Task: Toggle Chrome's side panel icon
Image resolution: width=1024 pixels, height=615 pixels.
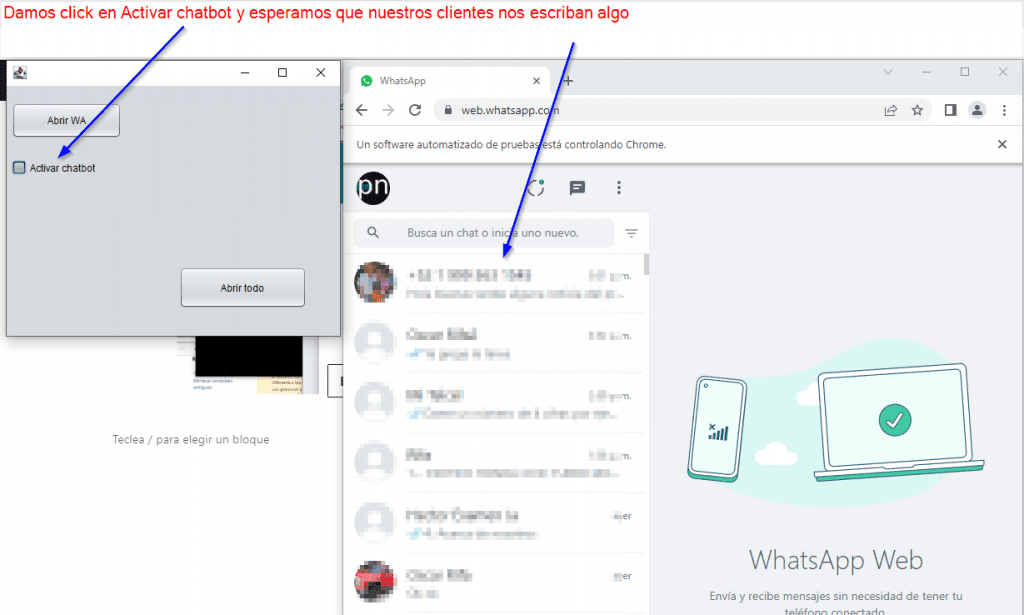Action: (x=950, y=110)
